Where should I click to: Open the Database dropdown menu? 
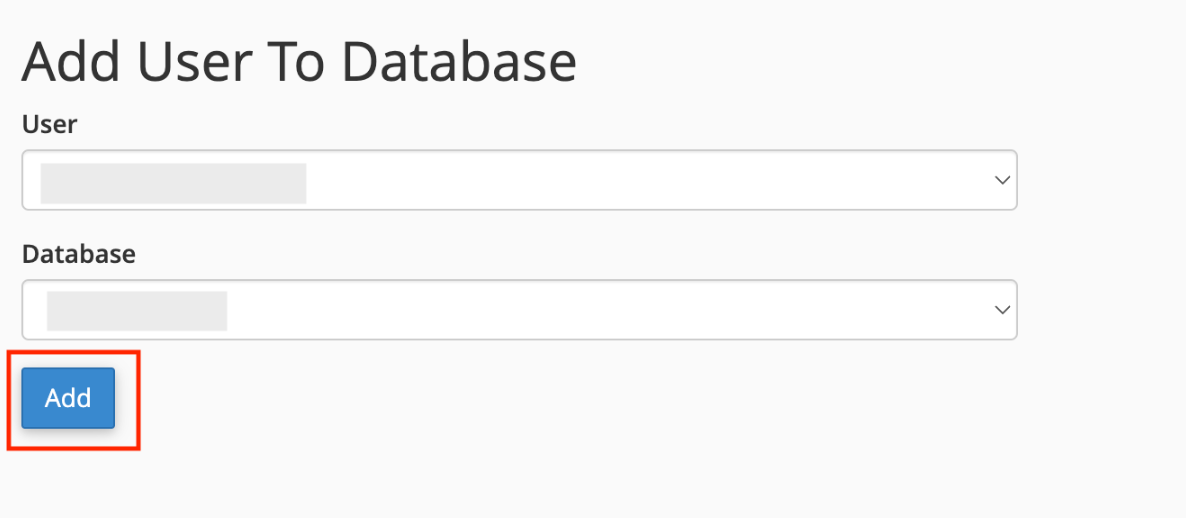[520, 310]
